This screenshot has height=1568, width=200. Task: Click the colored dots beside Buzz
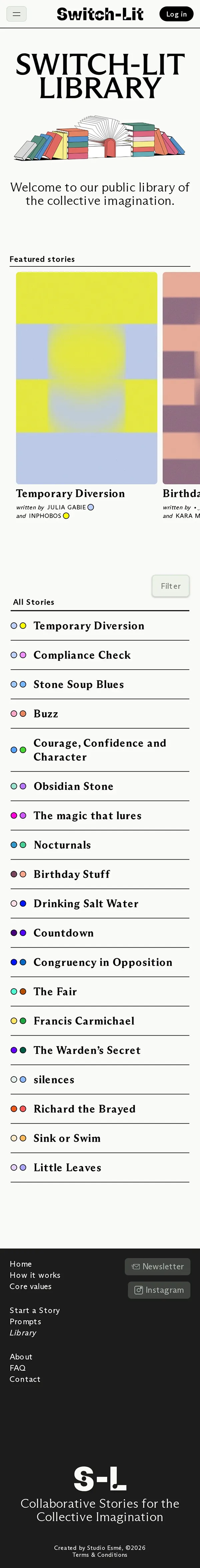18,713
